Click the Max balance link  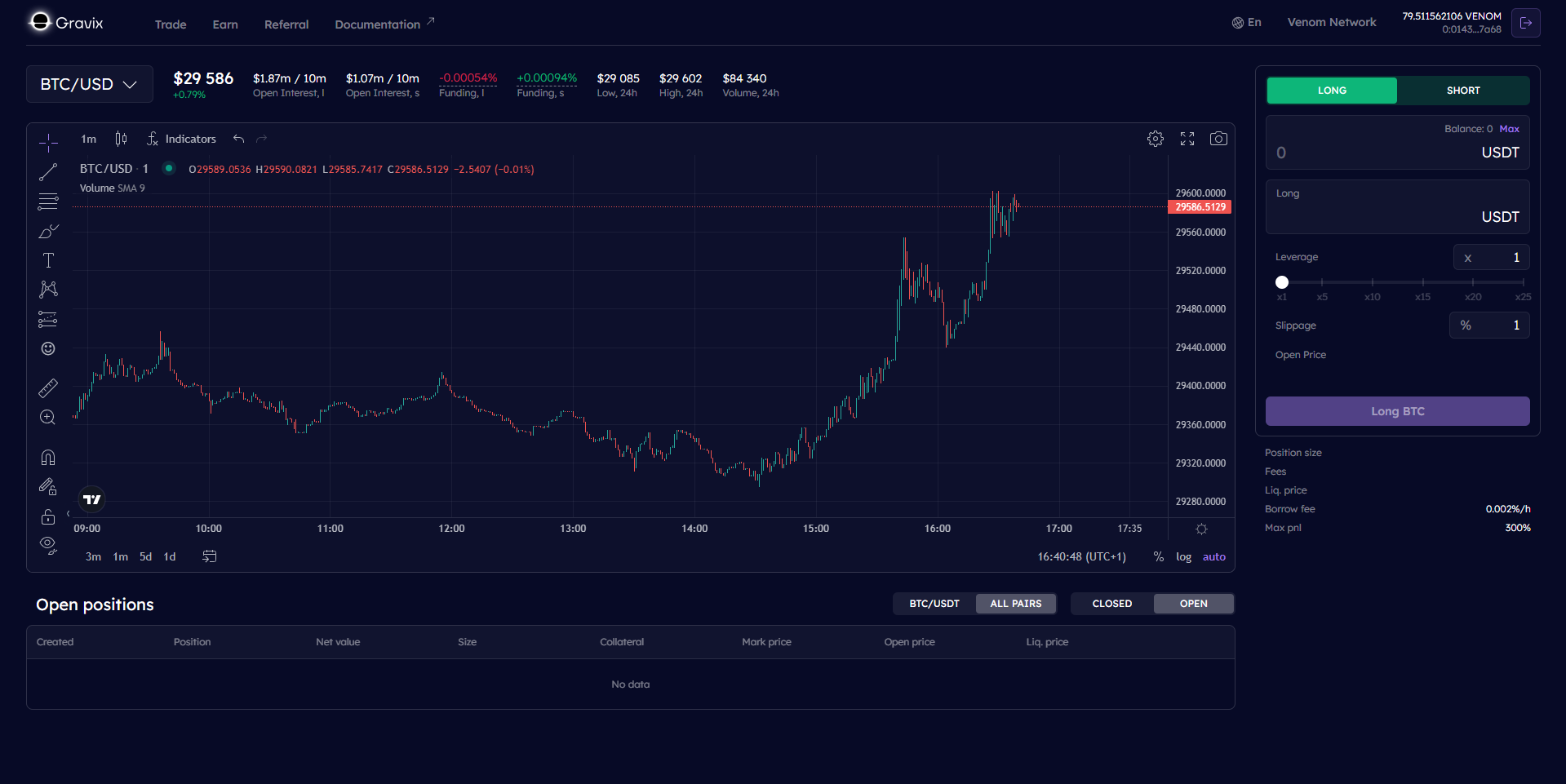click(x=1509, y=129)
